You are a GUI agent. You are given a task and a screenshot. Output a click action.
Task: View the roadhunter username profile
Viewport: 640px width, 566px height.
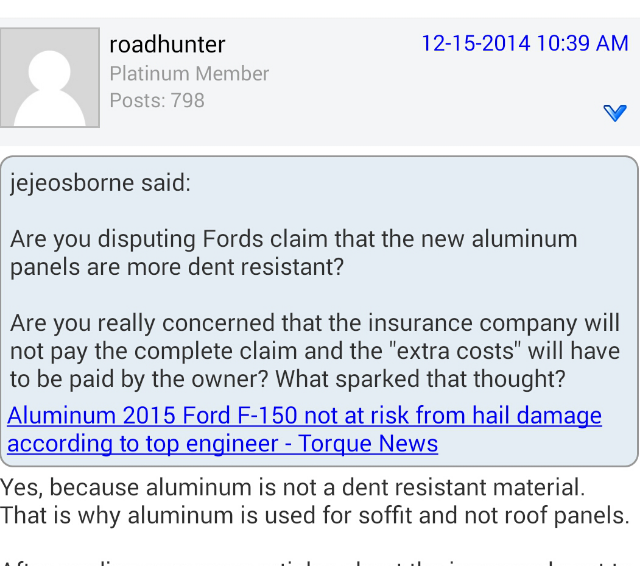[x=167, y=44]
